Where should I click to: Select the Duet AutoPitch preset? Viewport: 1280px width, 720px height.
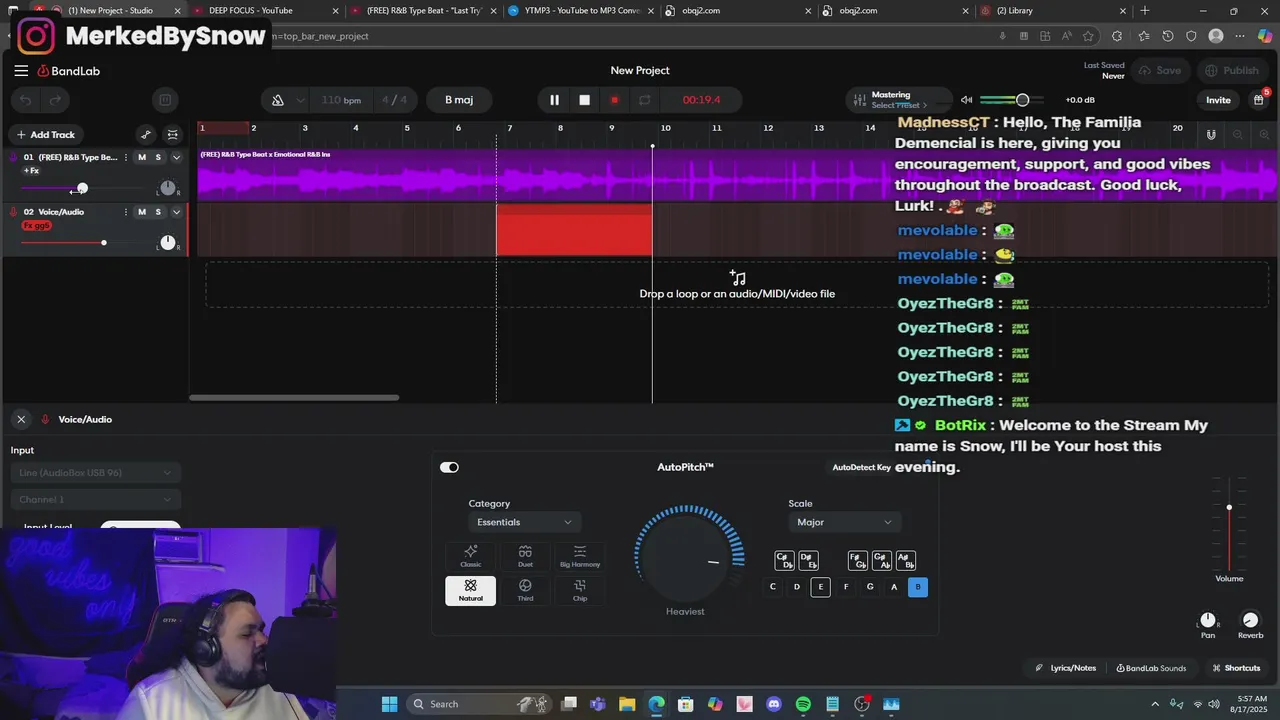click(525, 557)
